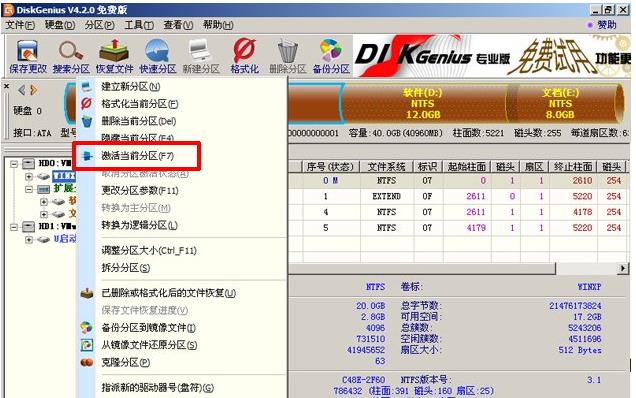Choose 格式化当前分区(F) in the context menu
This screenshot has width=636, height=398.
pyautogui.click(x=183, y=104)
